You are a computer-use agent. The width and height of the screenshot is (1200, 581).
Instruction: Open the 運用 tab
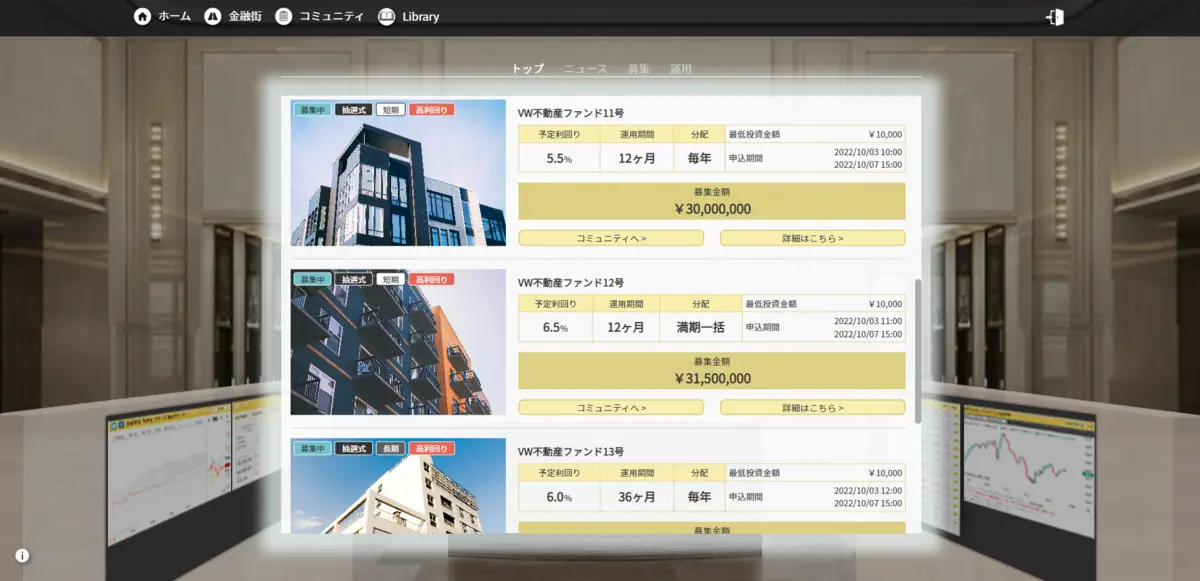tap(681, 68)
